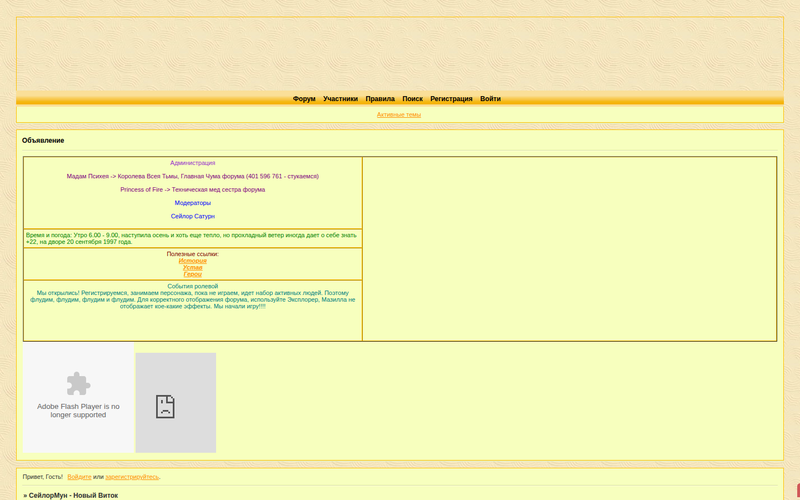Click the Flash plugin puzzle-piece icon
The height and width of the screenshot is (500, 800).
pos(78,384)
